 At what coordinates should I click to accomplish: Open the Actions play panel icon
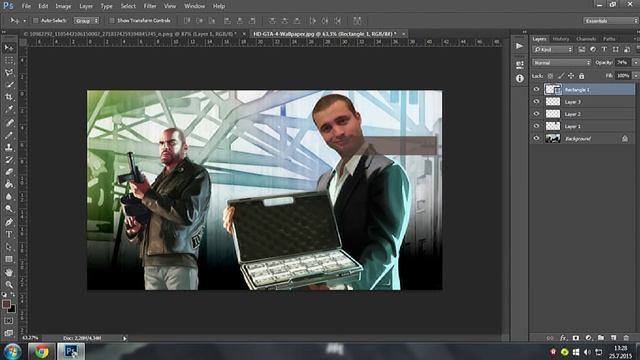pos(519,46)
